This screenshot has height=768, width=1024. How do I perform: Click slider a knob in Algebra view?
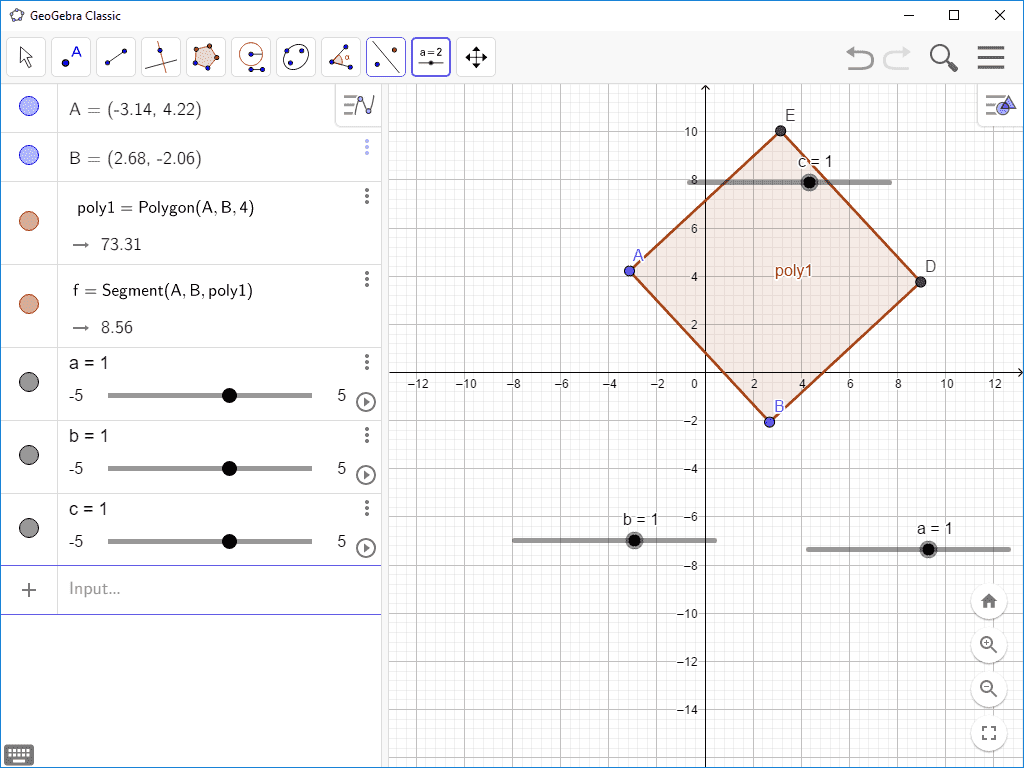229,396
